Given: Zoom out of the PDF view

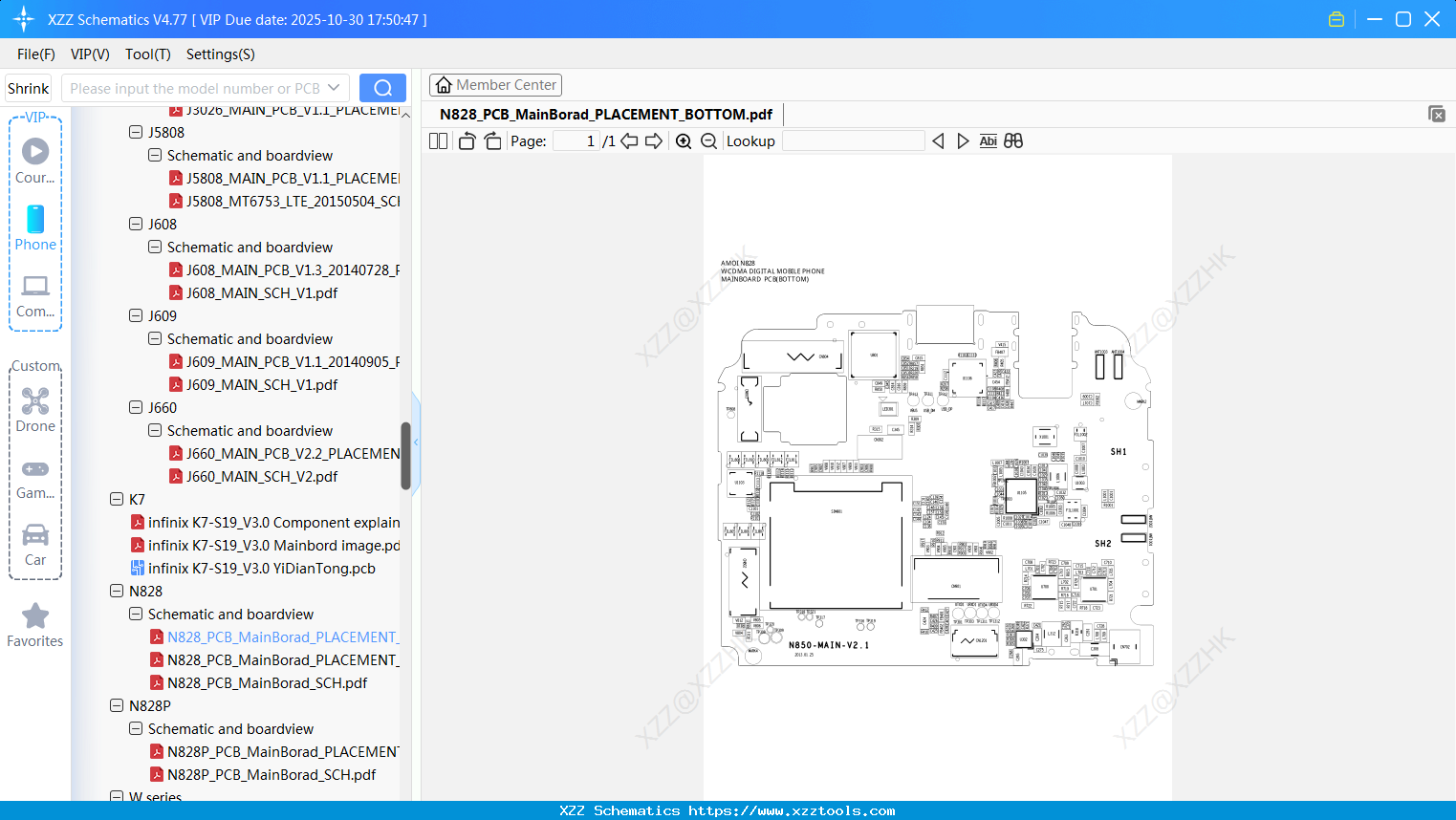Looking at the screenshot, I should [x=707, y=140].
